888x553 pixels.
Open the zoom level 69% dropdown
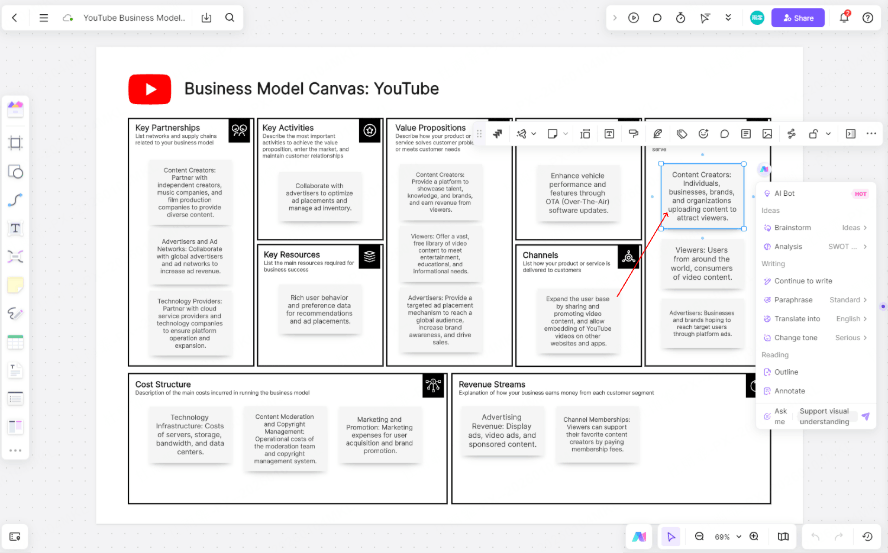(x=728, y=537)
